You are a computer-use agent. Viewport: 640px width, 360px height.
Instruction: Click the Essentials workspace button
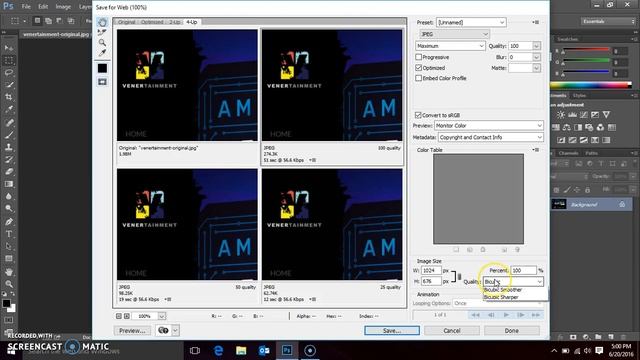tap(609, 21)
